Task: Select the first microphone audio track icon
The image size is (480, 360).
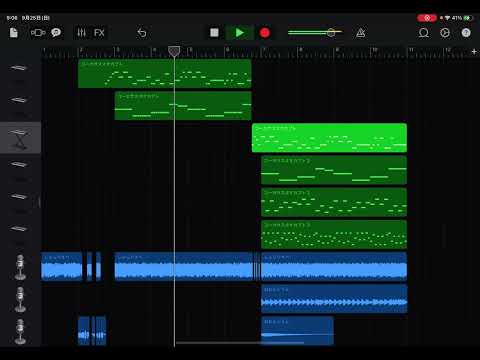Action: (x=20, y=267)
